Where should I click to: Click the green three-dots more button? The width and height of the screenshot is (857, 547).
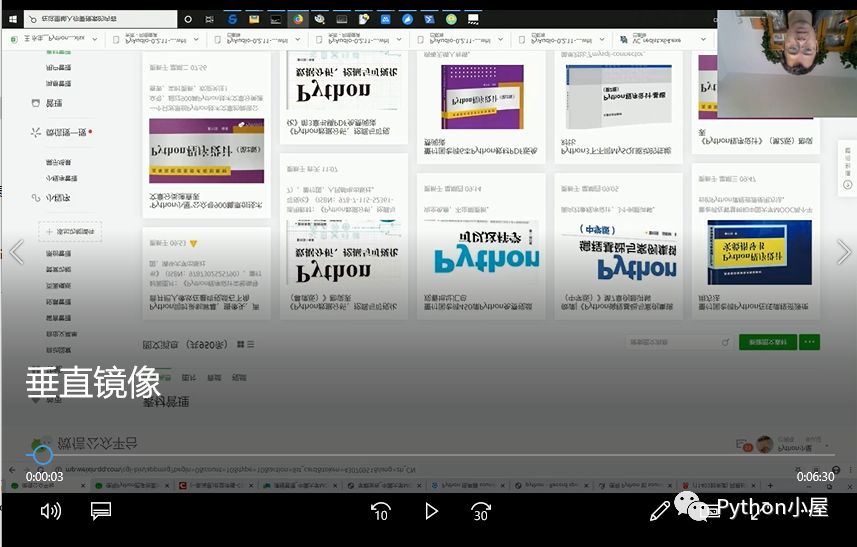click(x=809, y=342)
